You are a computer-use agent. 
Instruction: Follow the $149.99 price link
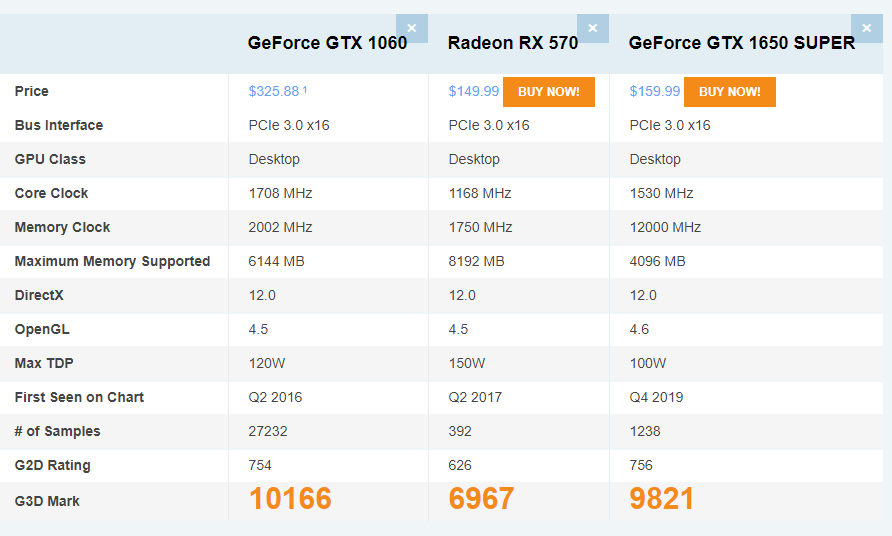pyautogui.click(x=474, y=91)
